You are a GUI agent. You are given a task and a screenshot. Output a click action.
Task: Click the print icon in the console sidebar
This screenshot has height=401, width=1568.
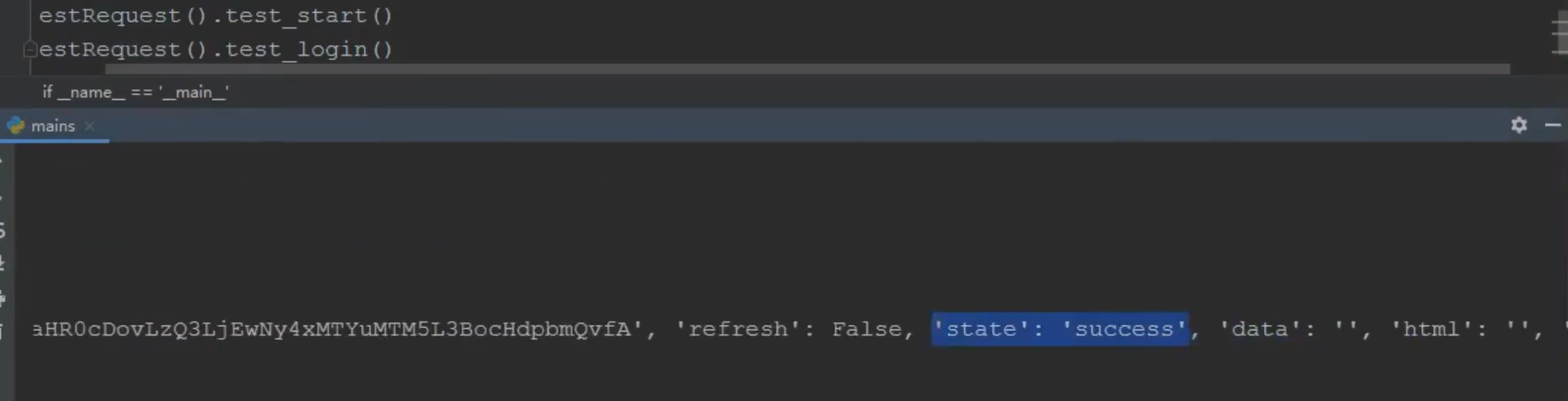(x=3, y=298)
